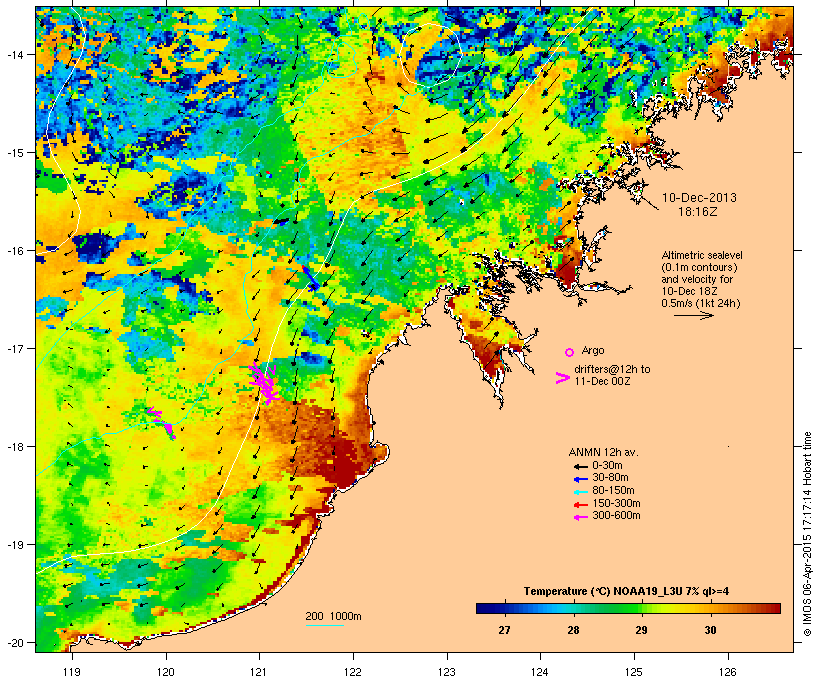Screen dimensions: 820x680
Task: Click the colorbar tick label 29
Action: coord(641,630)
